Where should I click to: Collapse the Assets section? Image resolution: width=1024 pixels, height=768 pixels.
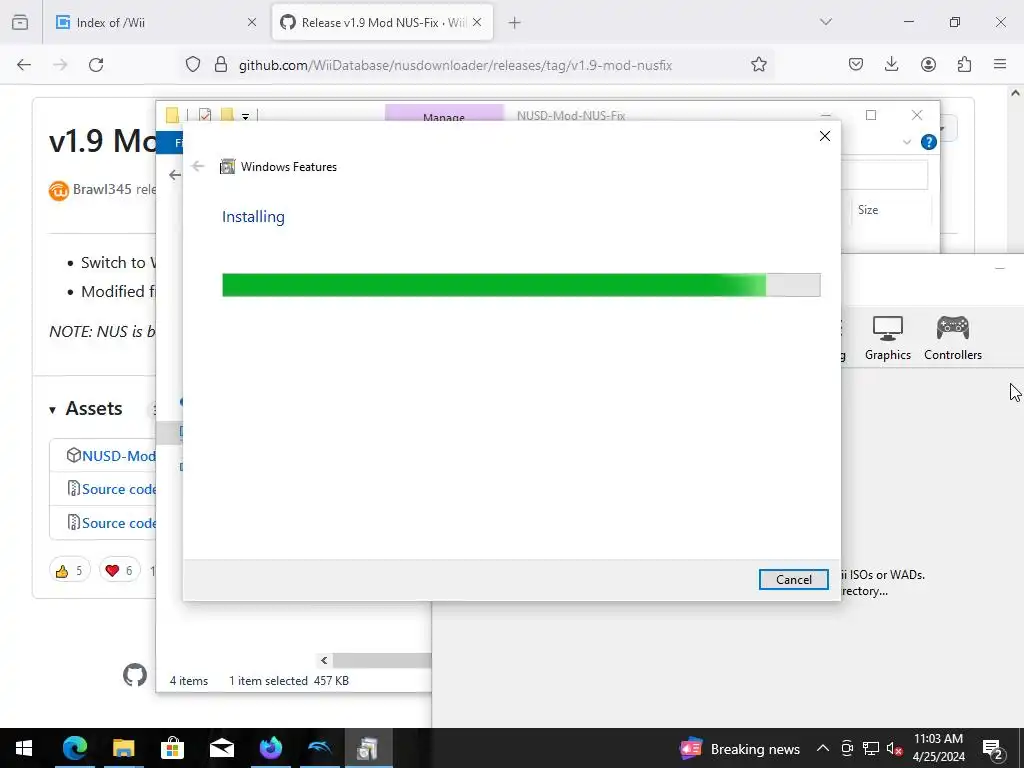click(86, 409)
